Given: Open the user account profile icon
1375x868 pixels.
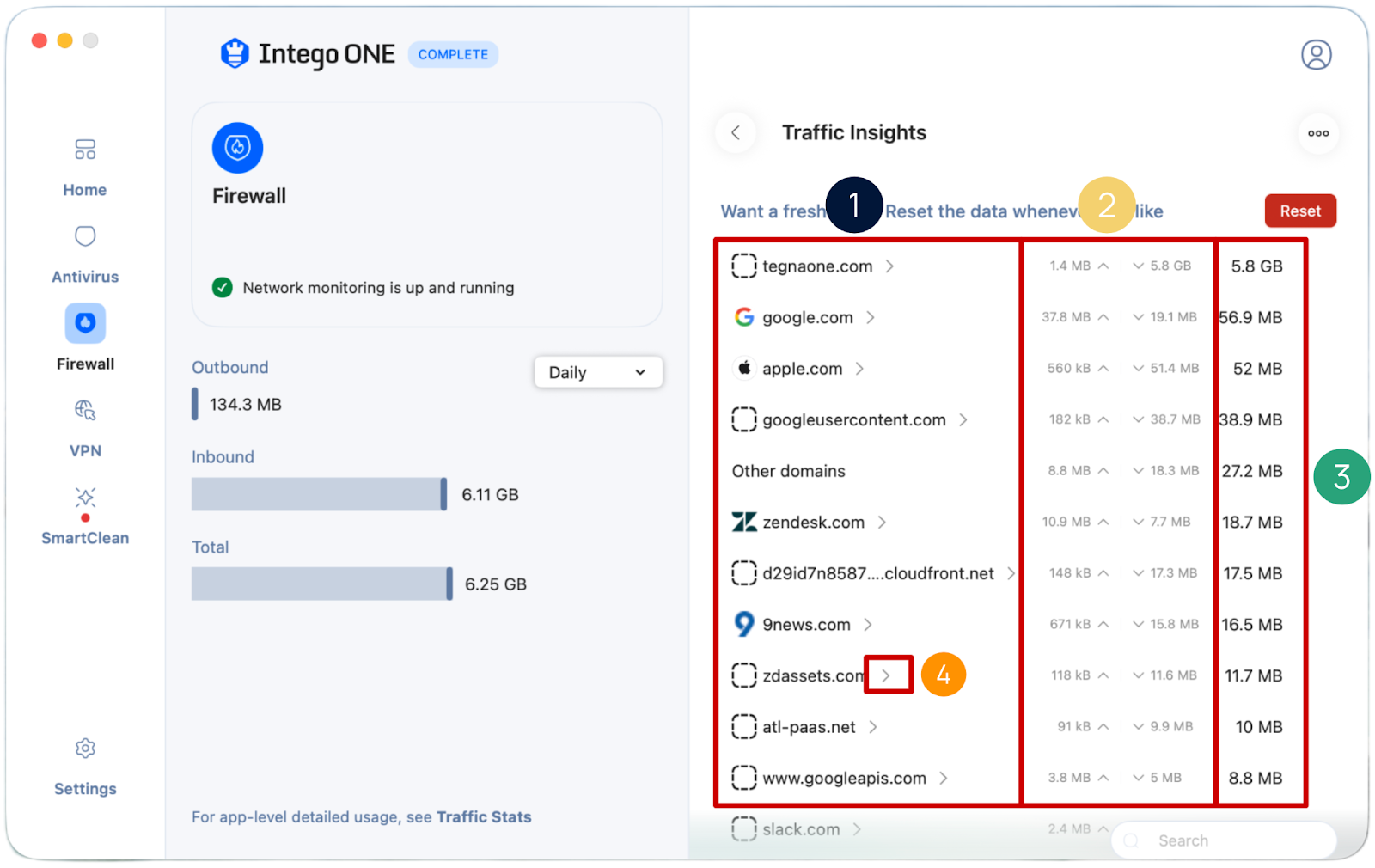Looking at the screenshot, I should (1316, 54).
